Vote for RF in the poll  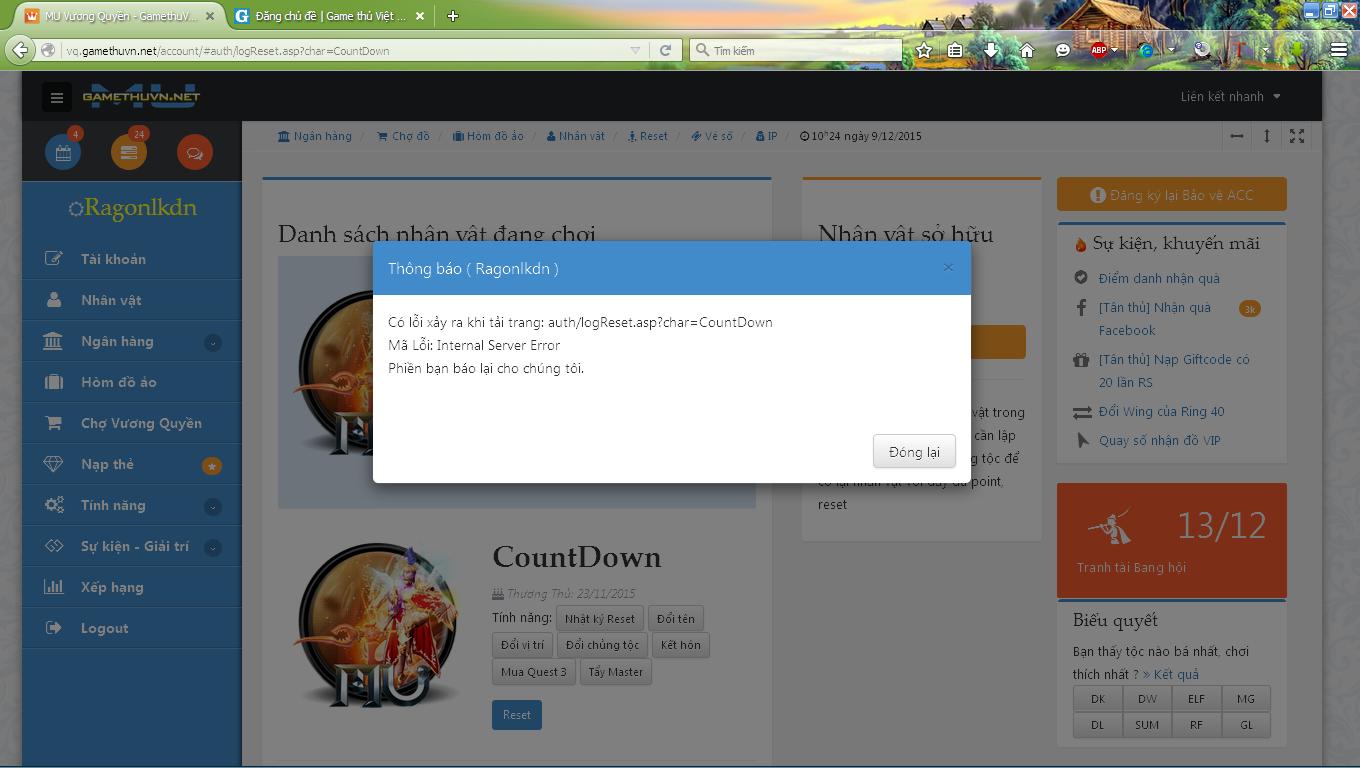[1196, 725]
